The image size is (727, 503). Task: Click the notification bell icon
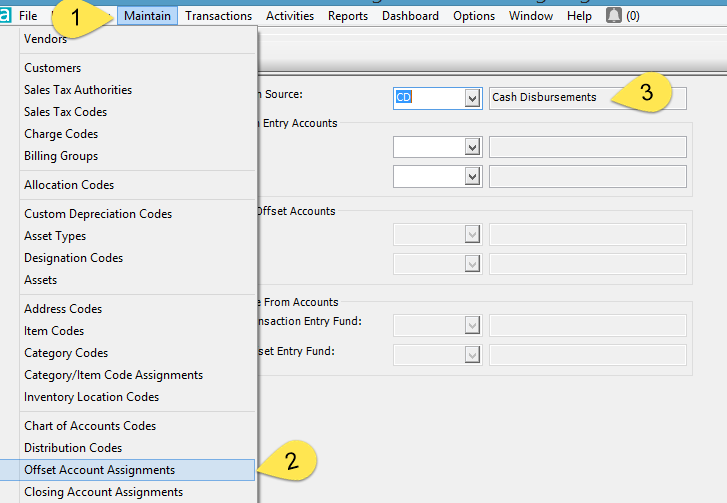click(613, 16)
